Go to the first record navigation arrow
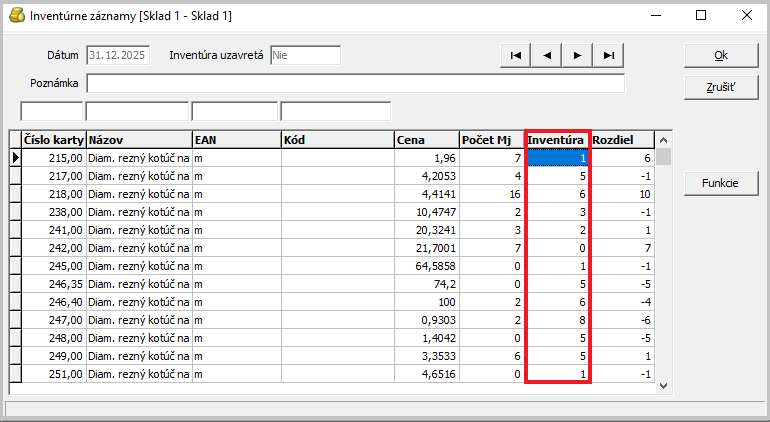This screenshot has width=770, height=422. [515, 56]
